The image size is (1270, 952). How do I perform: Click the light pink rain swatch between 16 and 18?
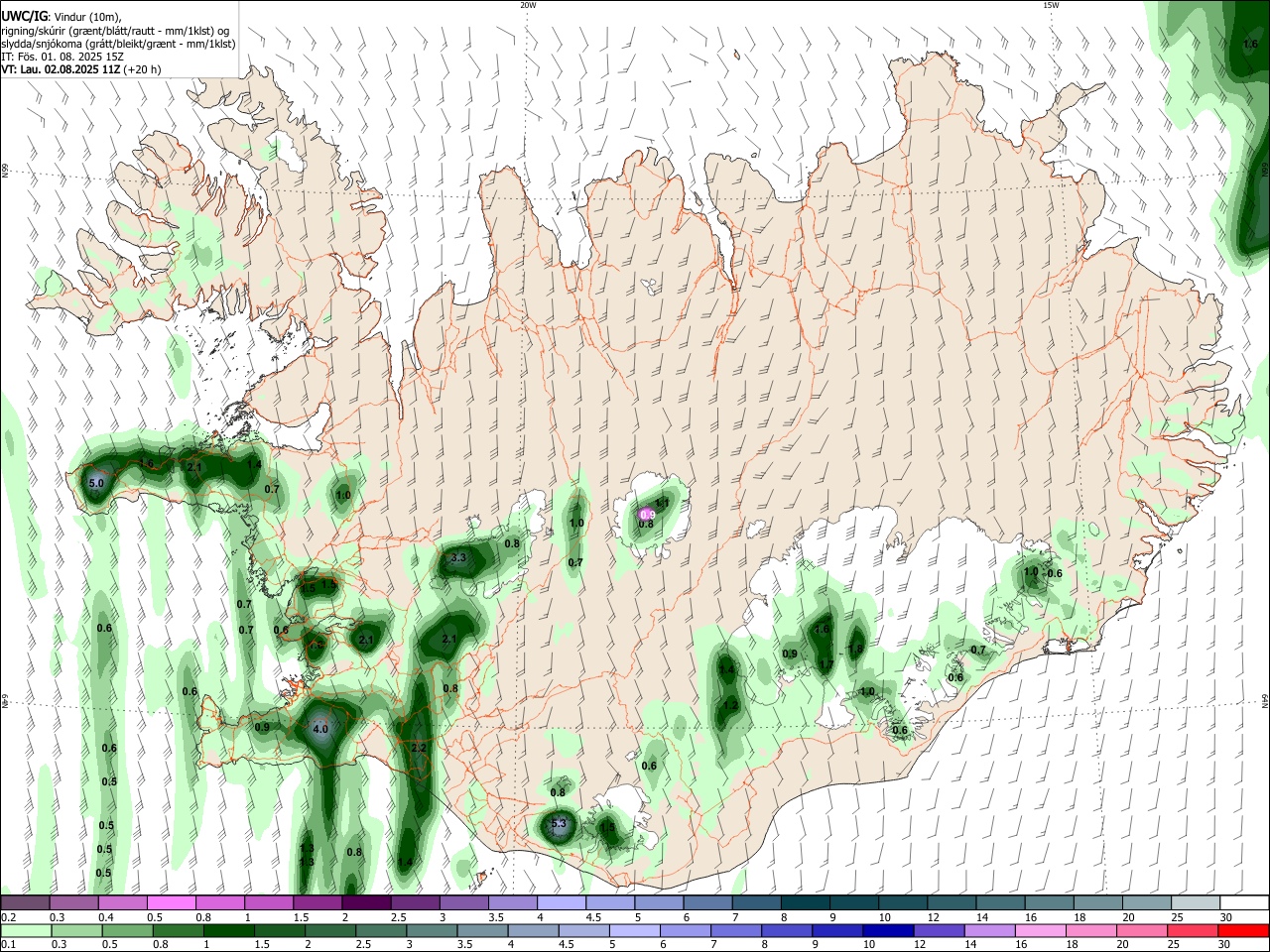(x=1040, y=930)
